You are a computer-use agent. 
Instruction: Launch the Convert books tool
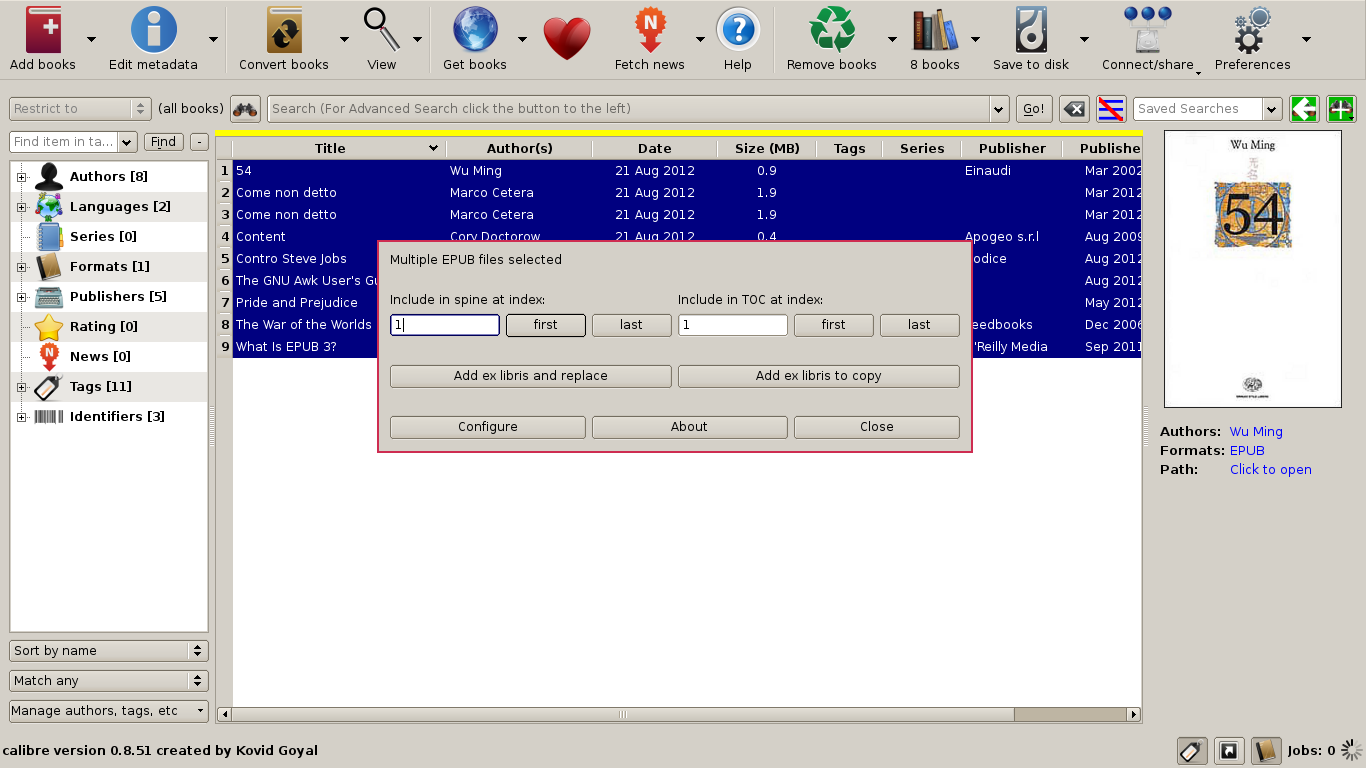284,30
